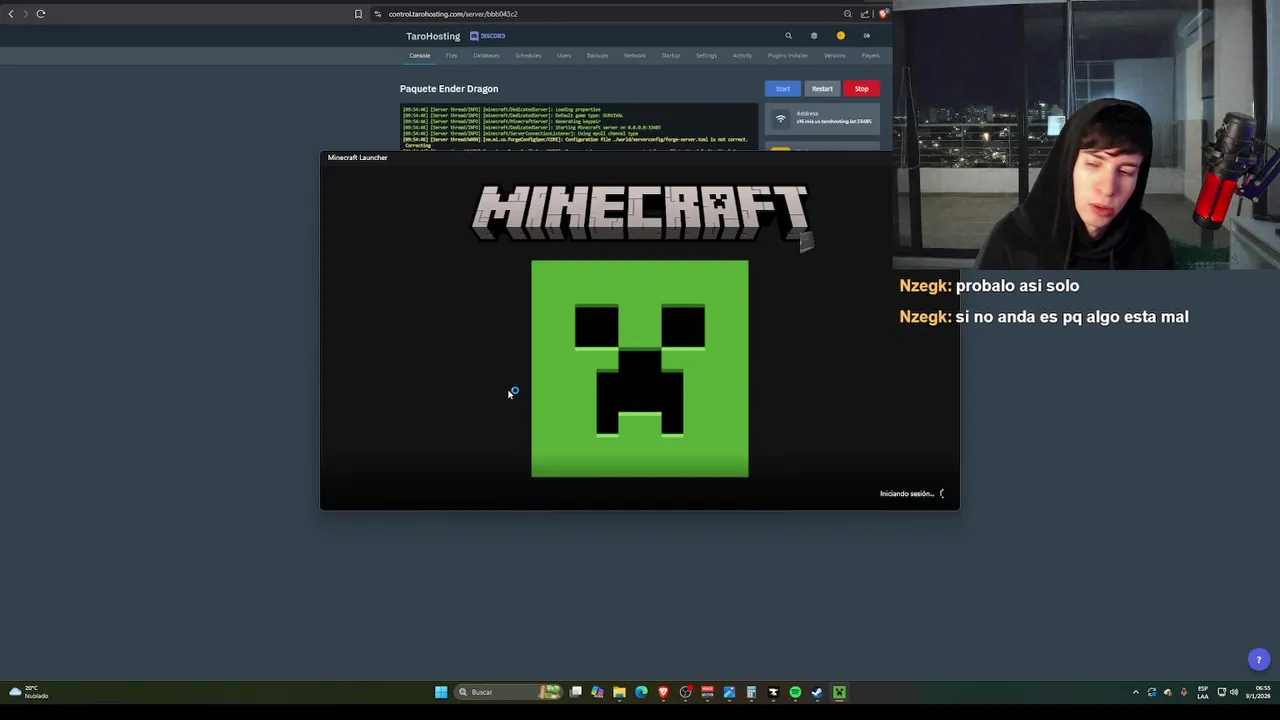Open the Files tab

point(452,56)
